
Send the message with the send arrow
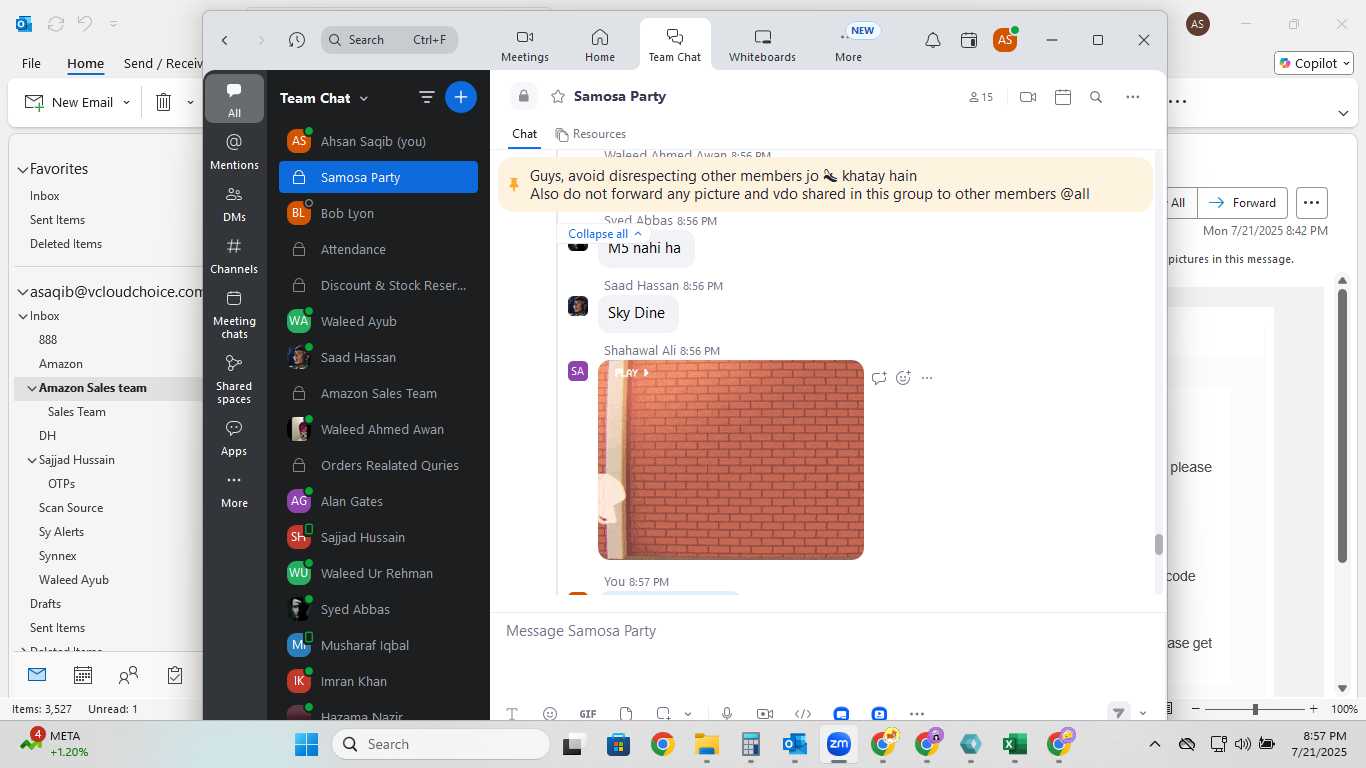point(1118,713)
